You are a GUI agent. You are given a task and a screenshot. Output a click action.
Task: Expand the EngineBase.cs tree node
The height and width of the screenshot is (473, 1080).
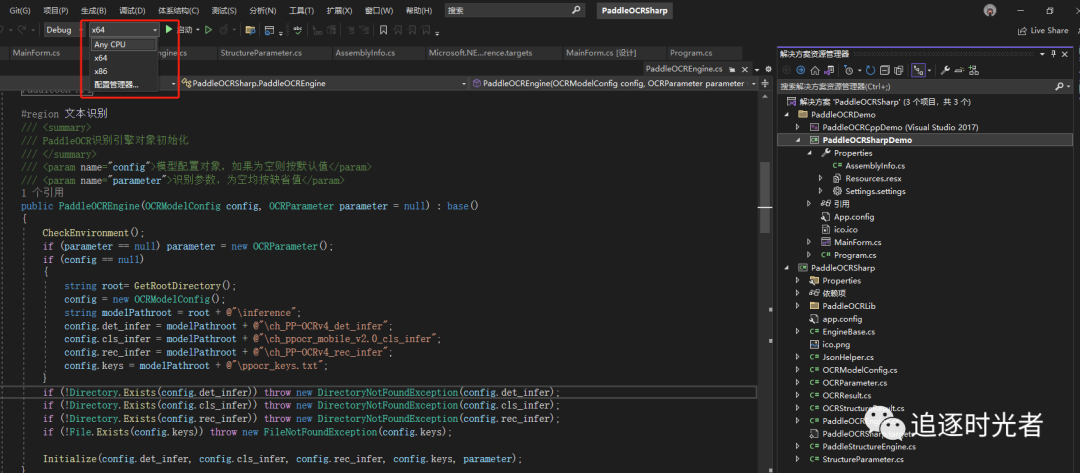tap(798, 332)
